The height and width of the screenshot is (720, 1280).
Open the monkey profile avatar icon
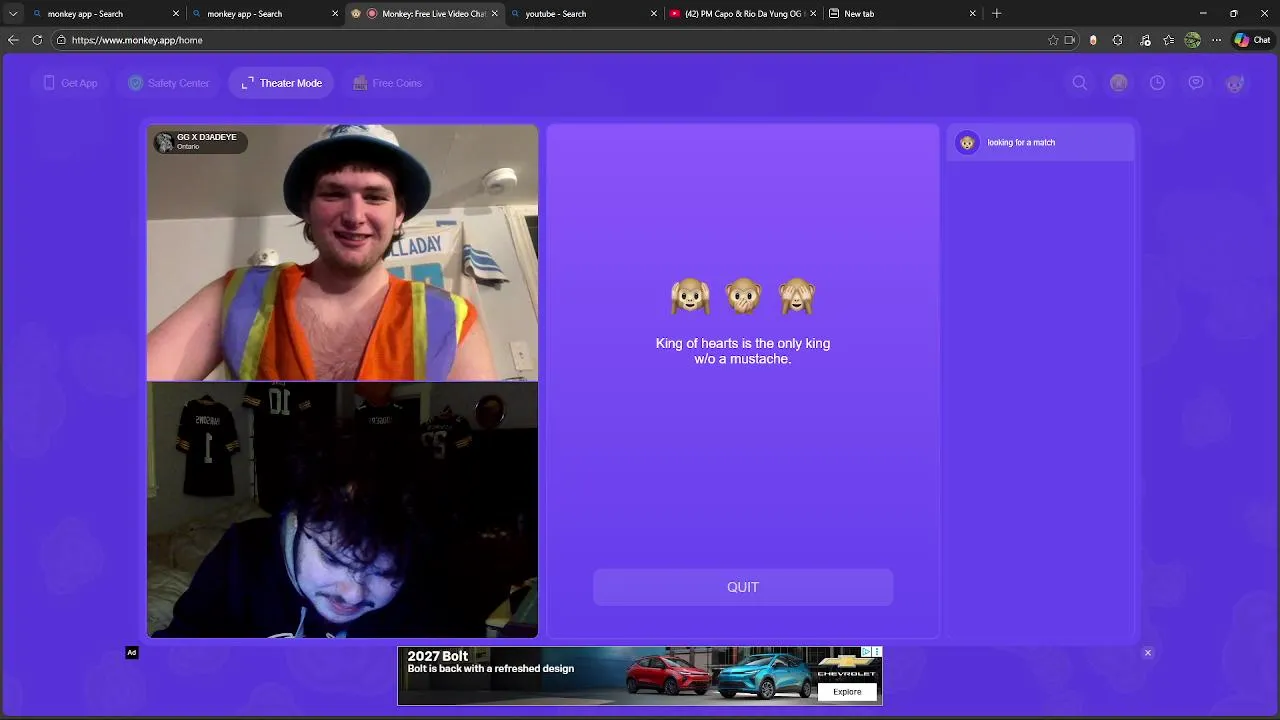pyautogui.click(x=1235, y=83)
